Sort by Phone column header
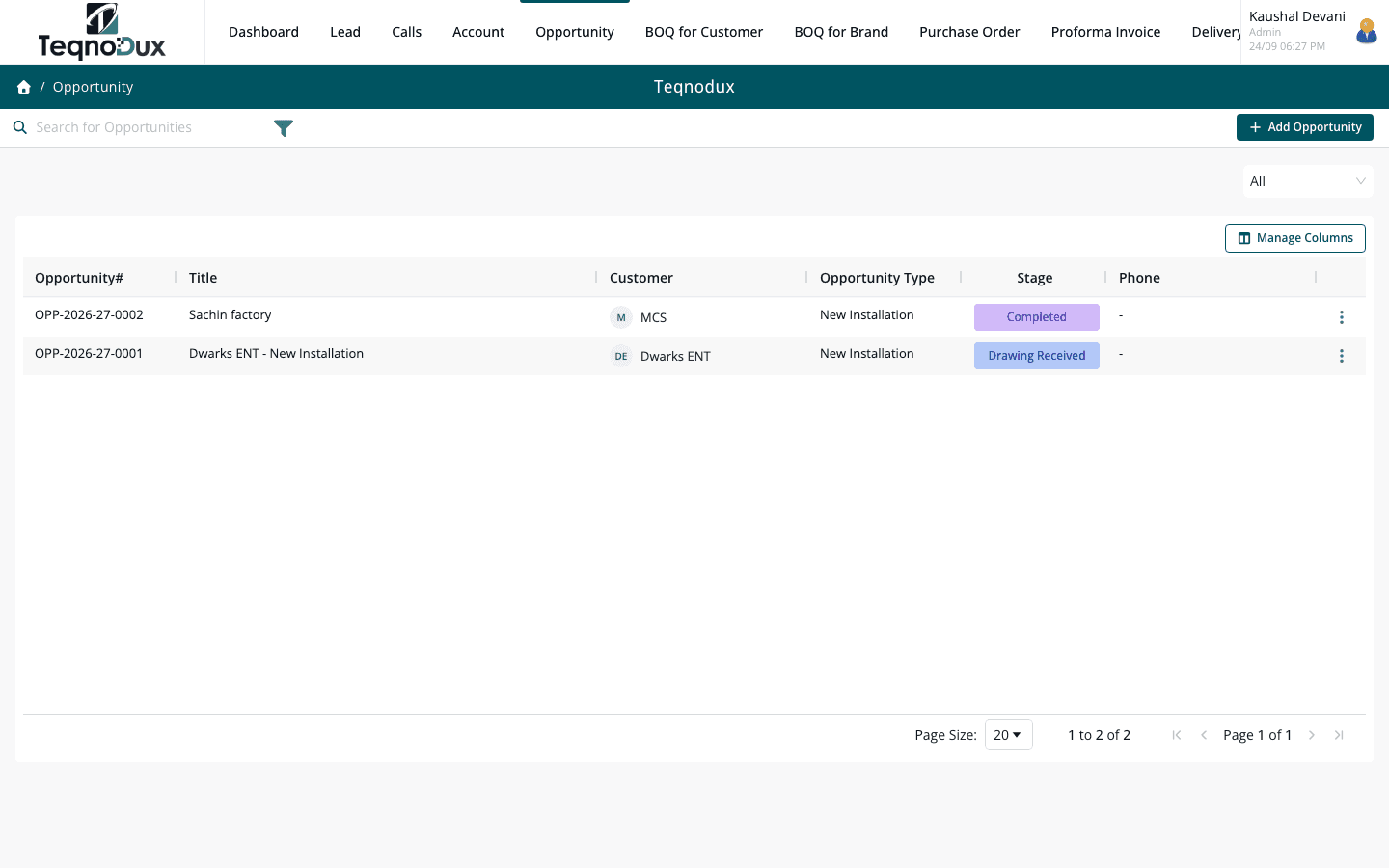This screenshot has width=1389, height=868. click(x=1139, y=278)
